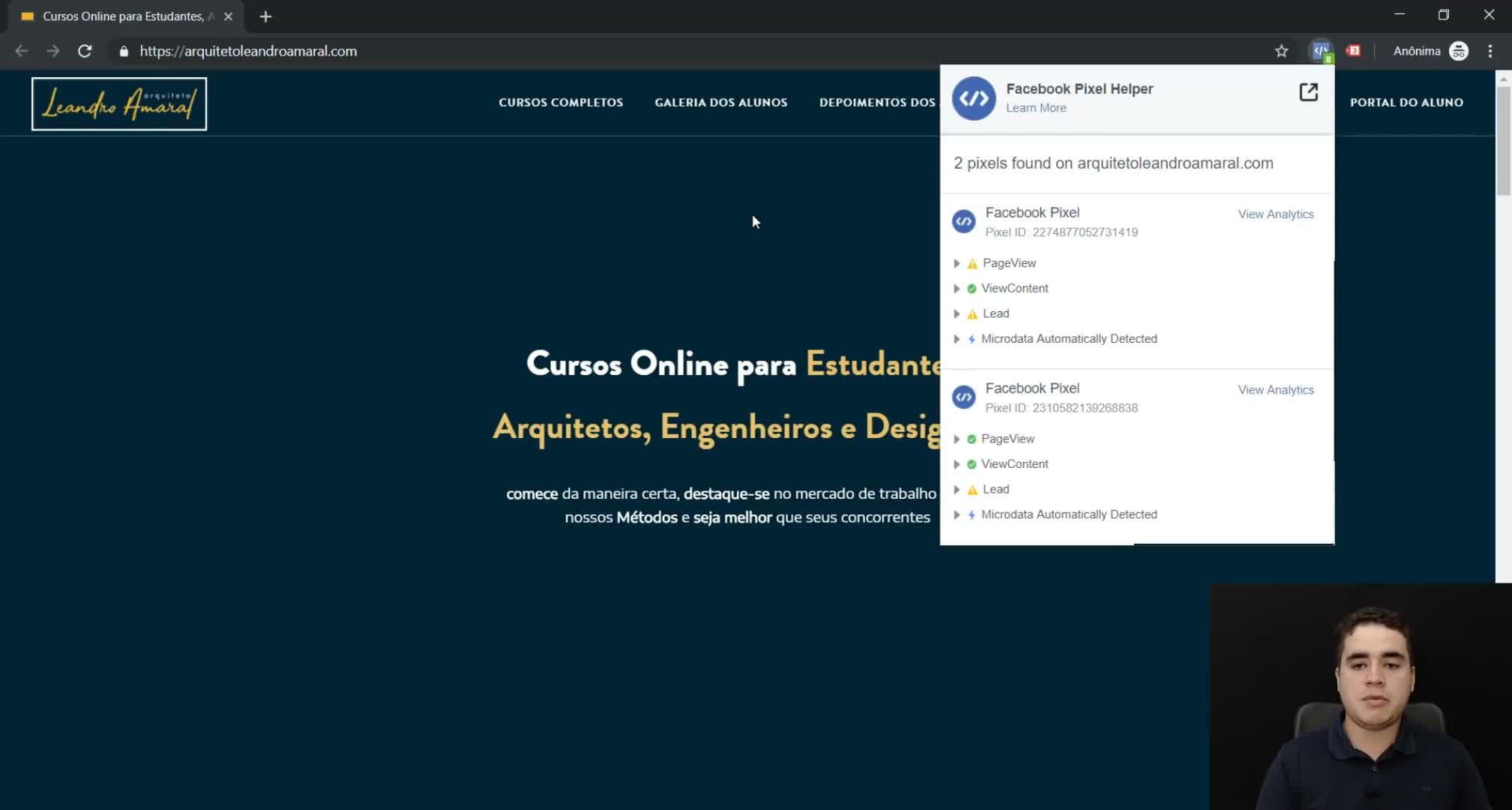Click the PageView warning icon in first pixel
This screenshot has width=1512, height=810.
coord(972,263)
